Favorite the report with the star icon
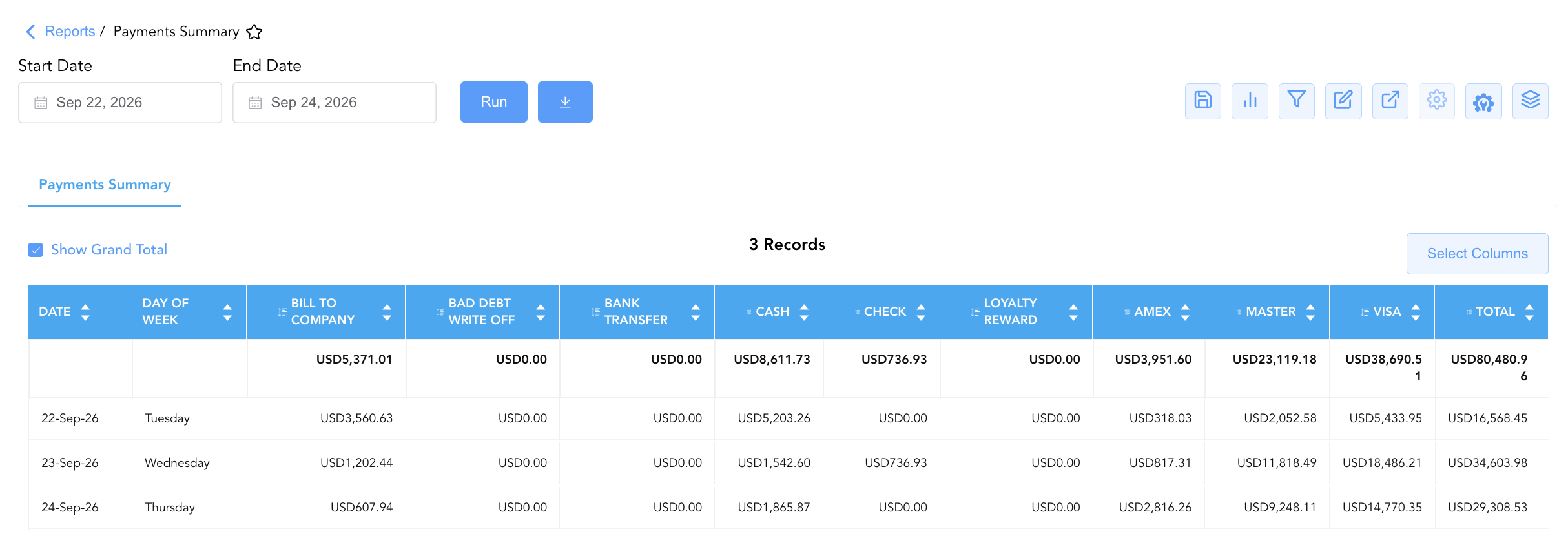Image resolution: width=1568 pixels, height=536 pixels. coord(254,32)
